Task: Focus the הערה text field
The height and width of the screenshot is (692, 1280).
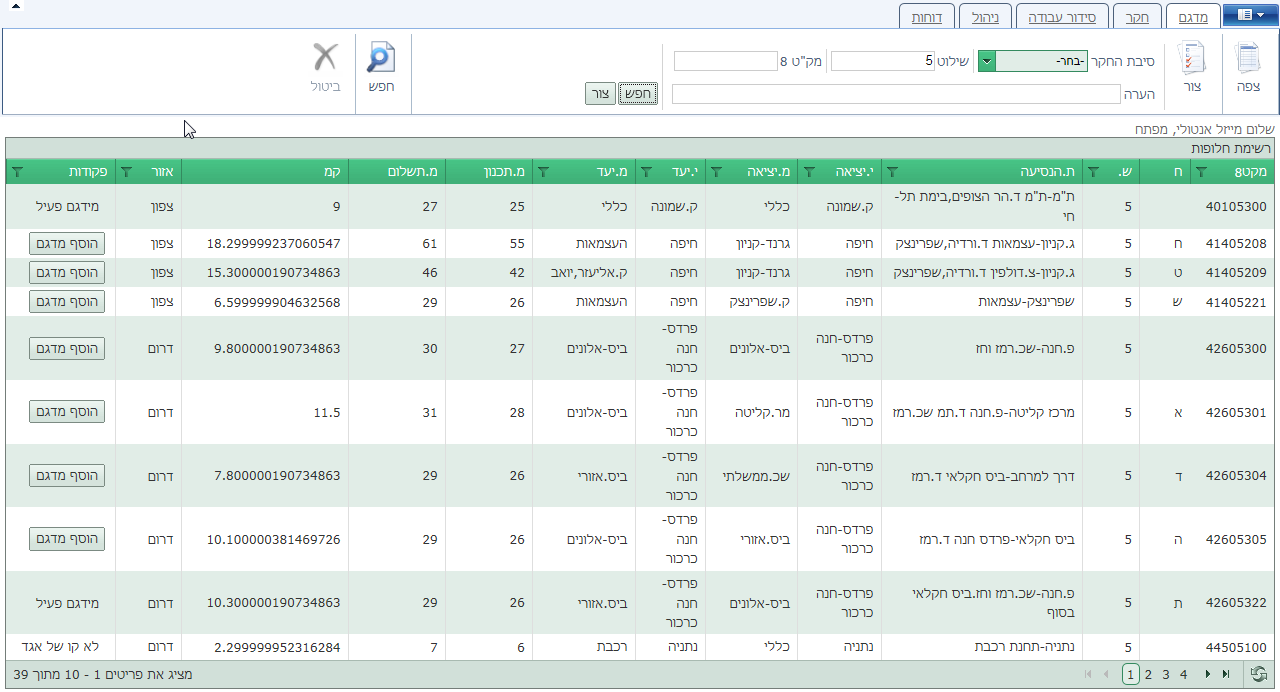Action: 896,94
